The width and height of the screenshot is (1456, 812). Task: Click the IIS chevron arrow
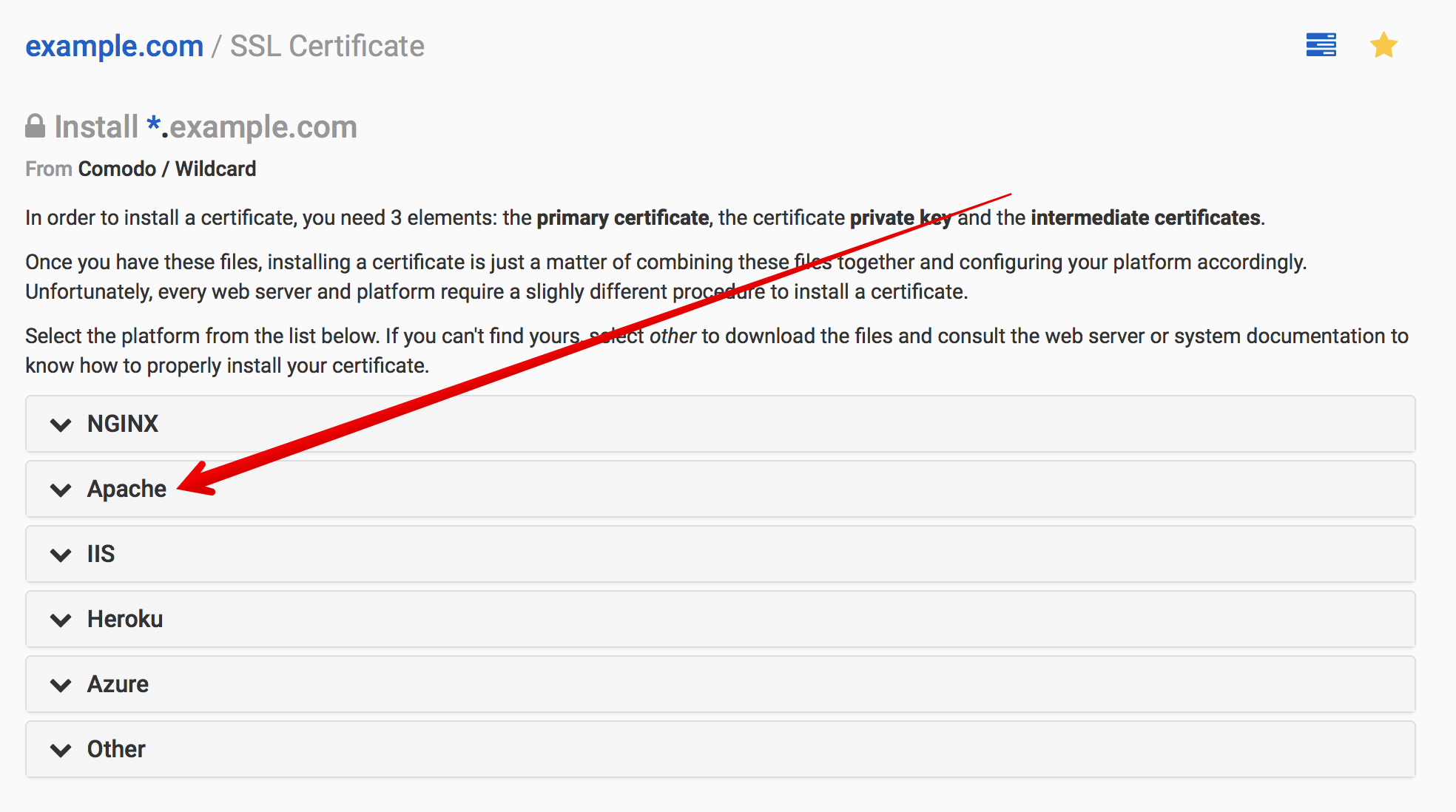[61, 555]
